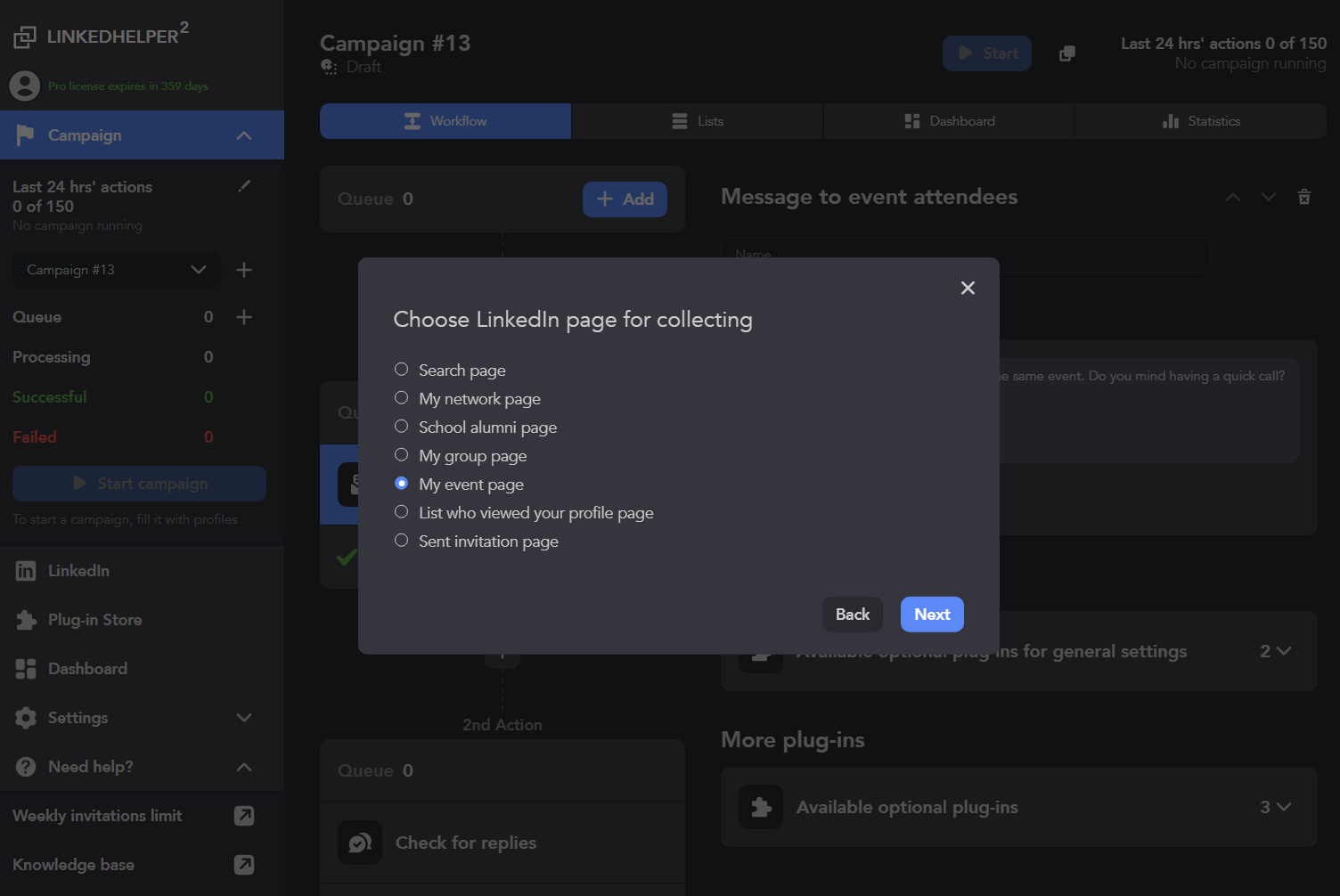Delete action with trash icon
Screen dimensions: 1340x896
[x=1304, y=197]
